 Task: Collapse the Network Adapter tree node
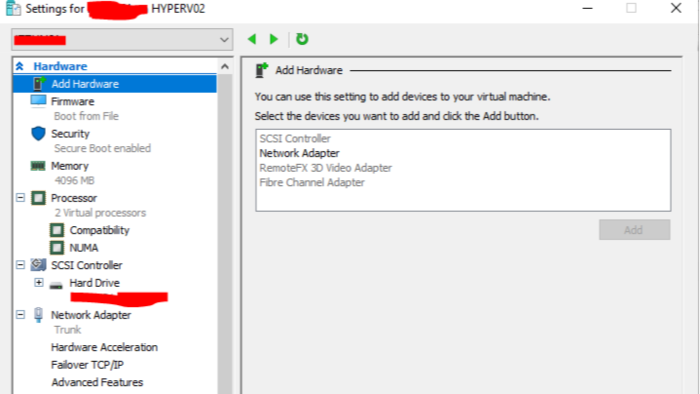point(21,315)
